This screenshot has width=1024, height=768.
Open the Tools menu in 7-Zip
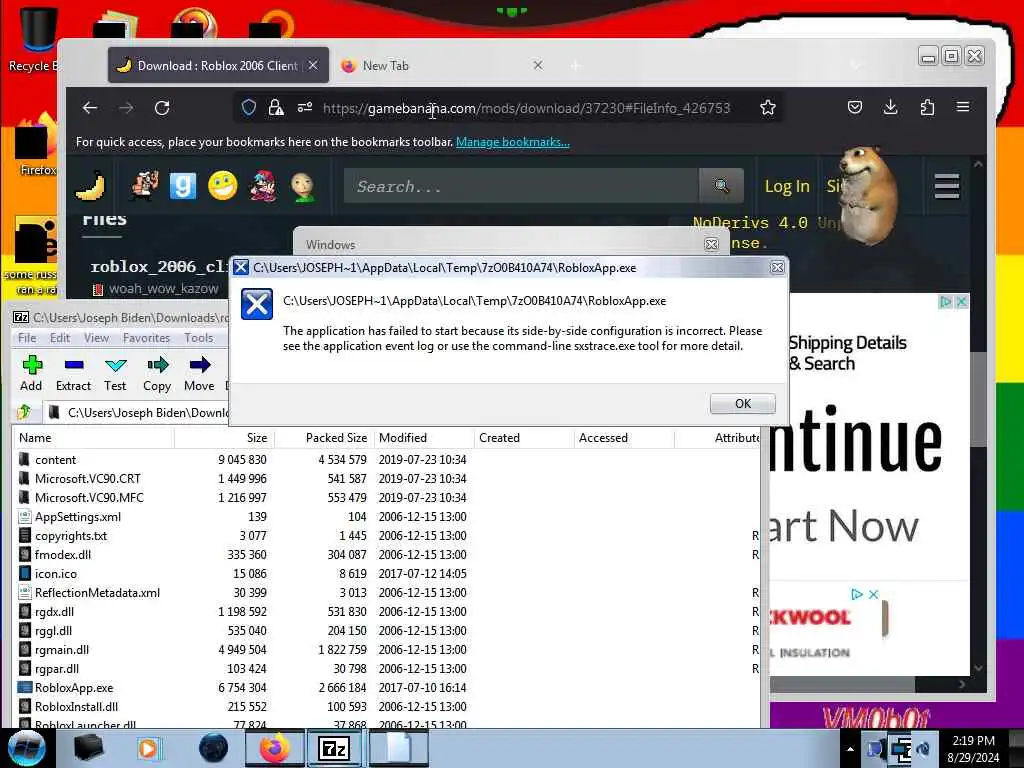pos(199,338)
